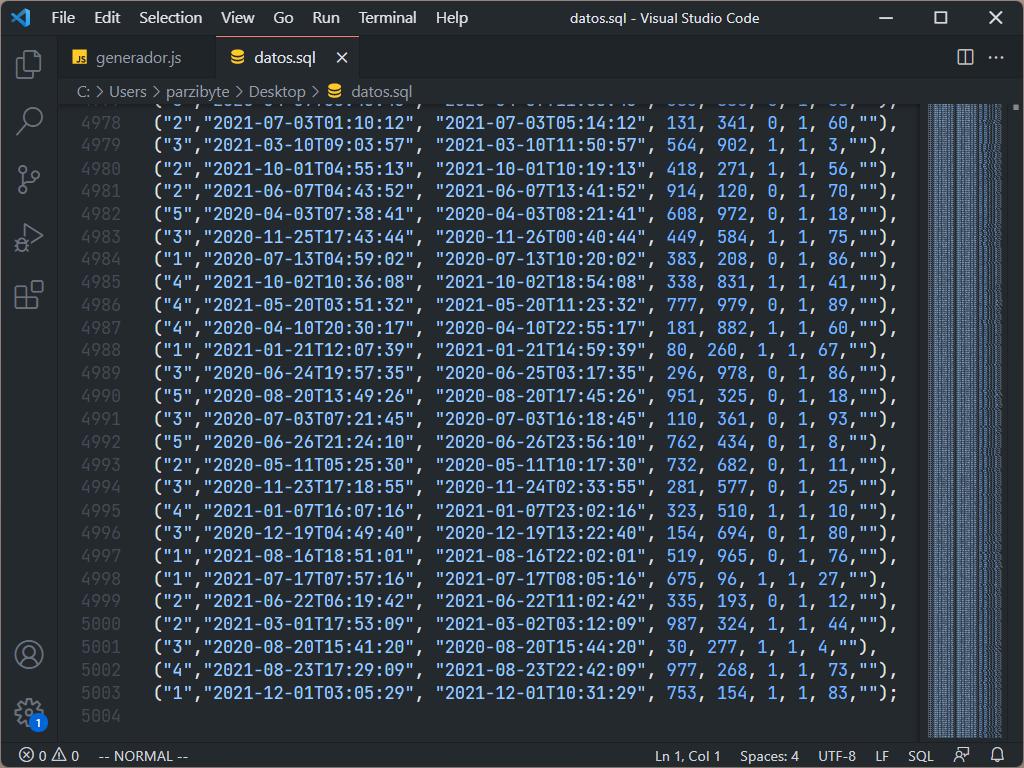Open the Terminal menu
This screenshot has height=768, width=1024.
coord(387,18)
